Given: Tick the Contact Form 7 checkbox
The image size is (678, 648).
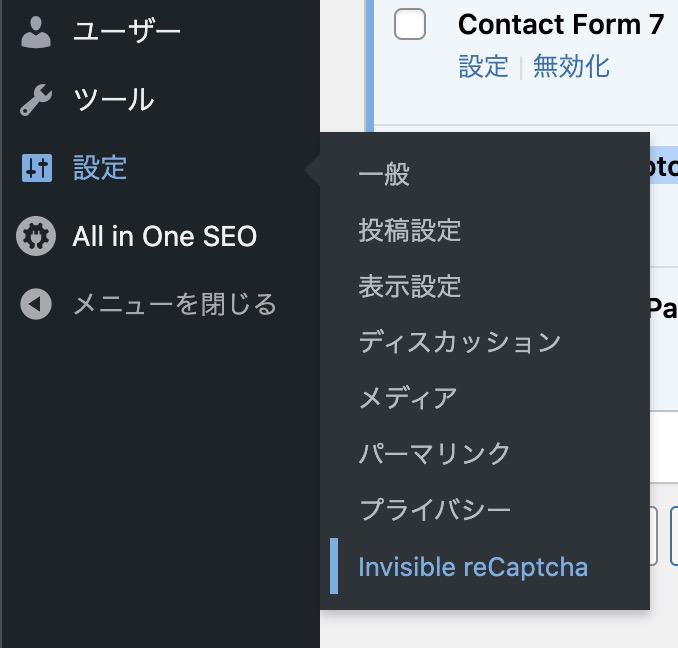Looking at the screenshot, I should pos(409,24).
